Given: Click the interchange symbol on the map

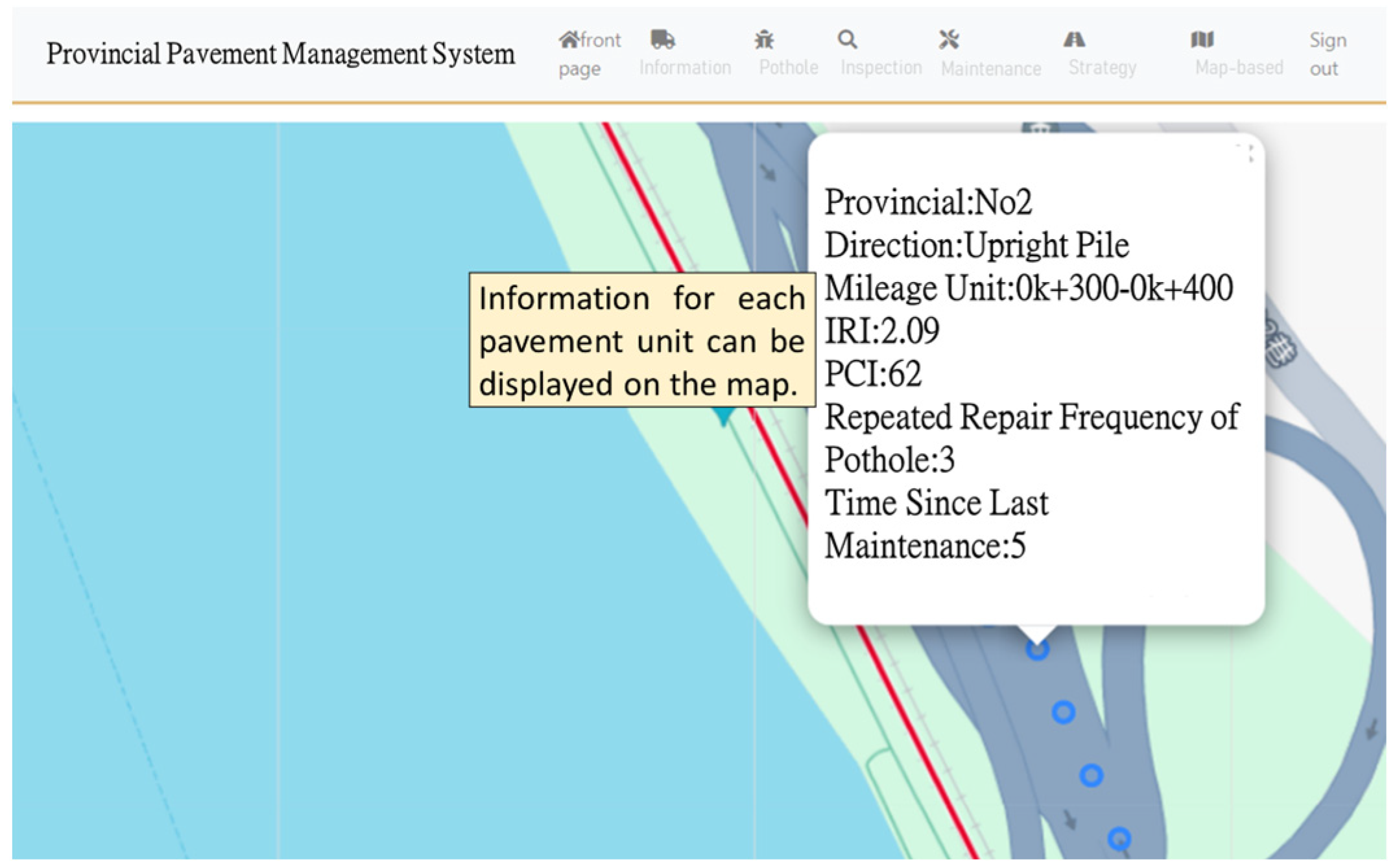Looking at the screenshot, I should click(x=1280, y=348).
